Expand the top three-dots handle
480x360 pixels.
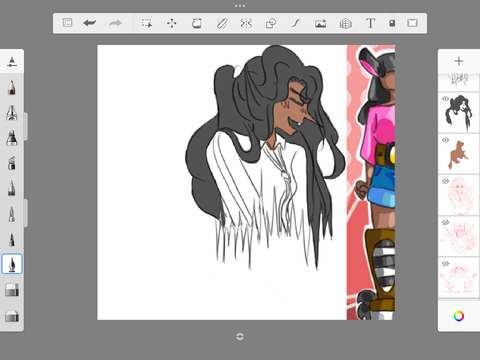point(240,6)
